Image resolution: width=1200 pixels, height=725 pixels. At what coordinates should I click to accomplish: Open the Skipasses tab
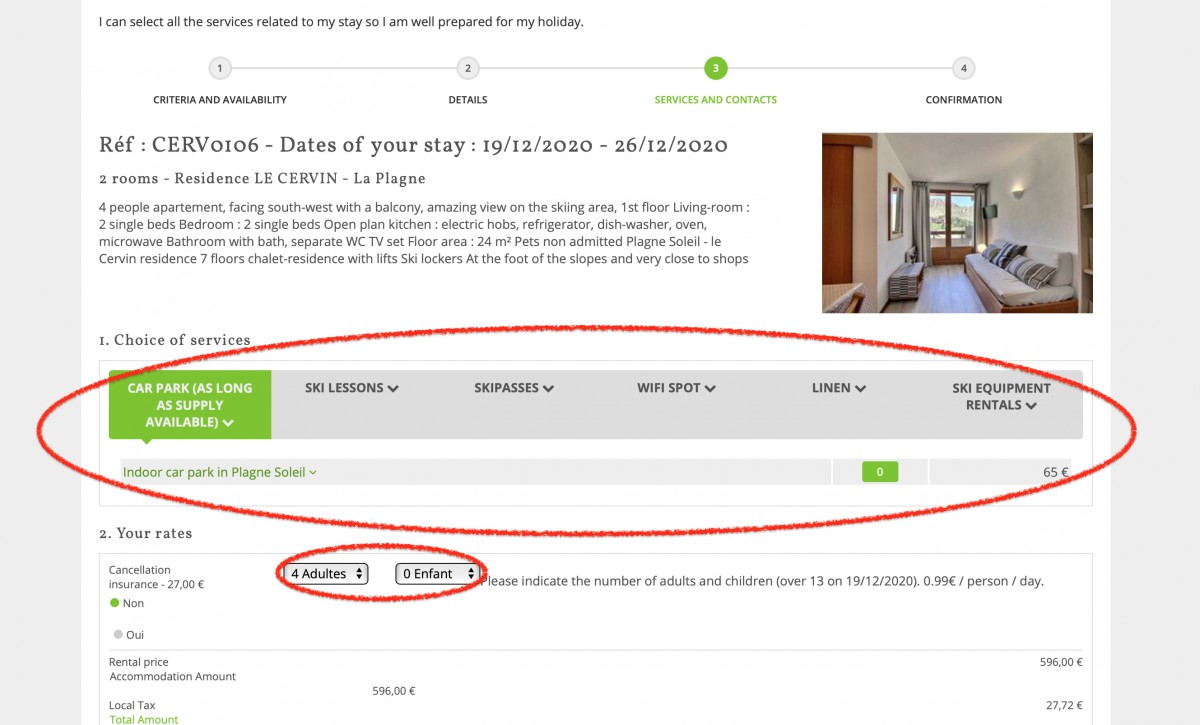pyautogui.click(x=514, y=388)
